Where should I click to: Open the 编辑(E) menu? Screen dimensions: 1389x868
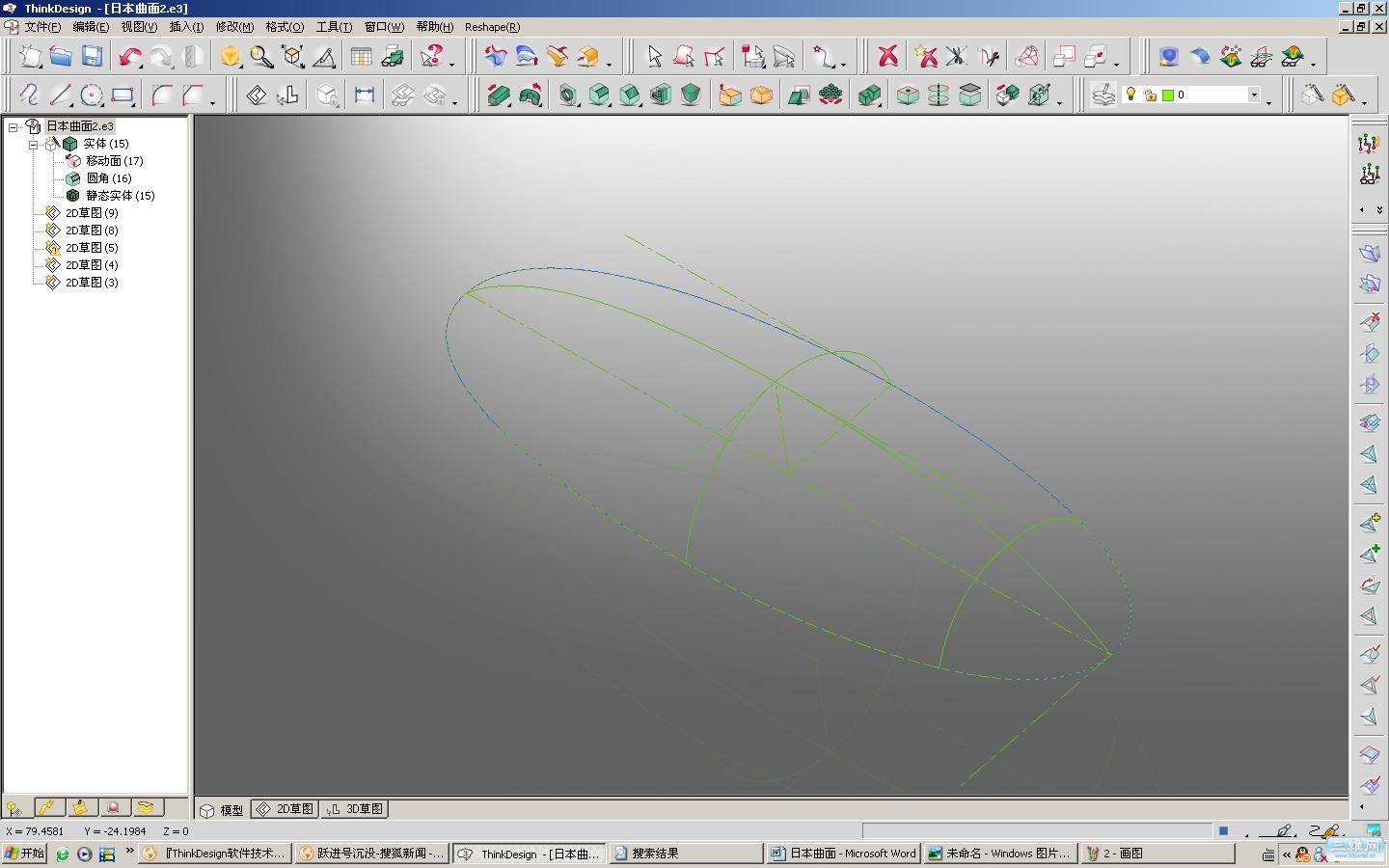point(91,27)
